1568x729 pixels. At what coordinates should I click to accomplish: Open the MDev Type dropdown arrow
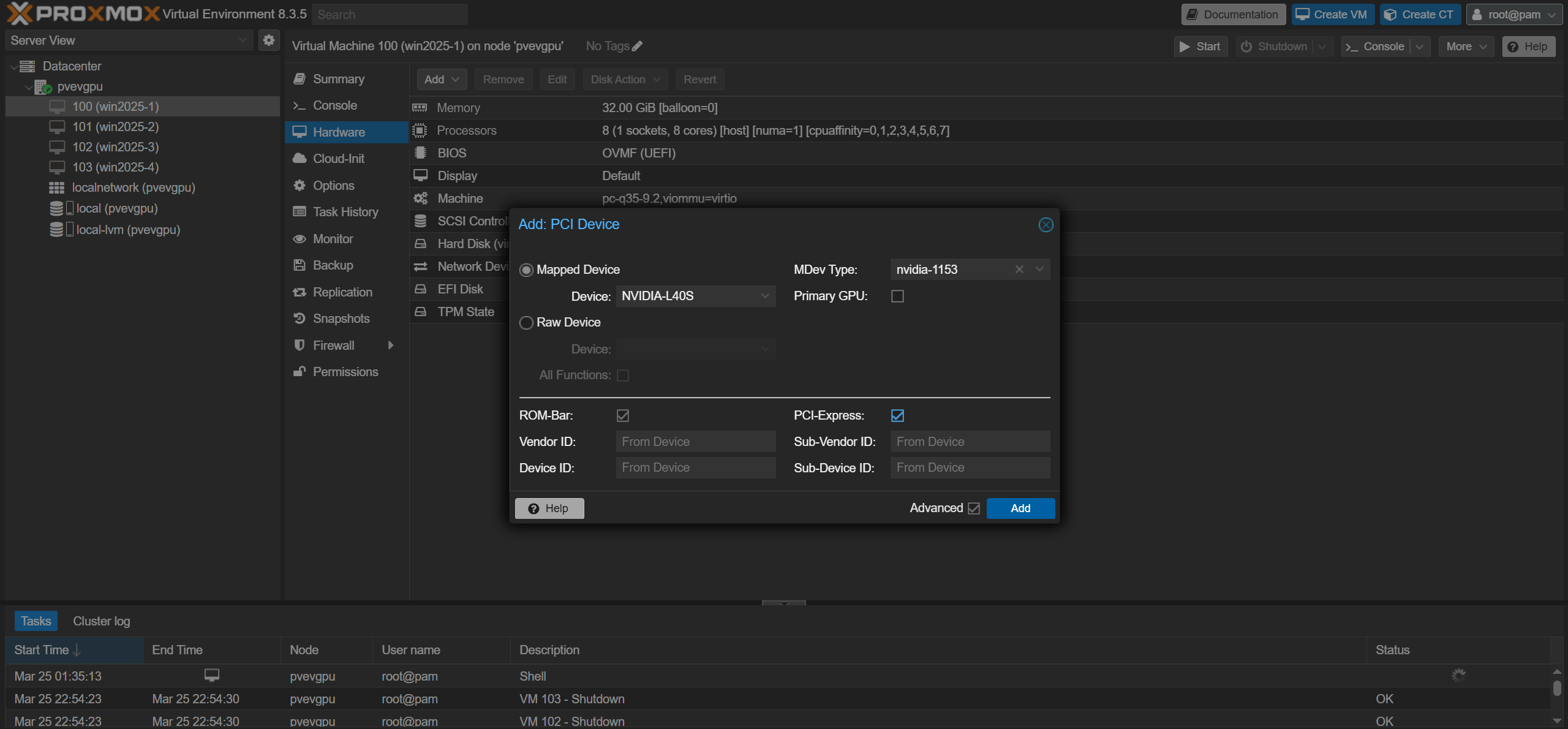click(1039, 270)
